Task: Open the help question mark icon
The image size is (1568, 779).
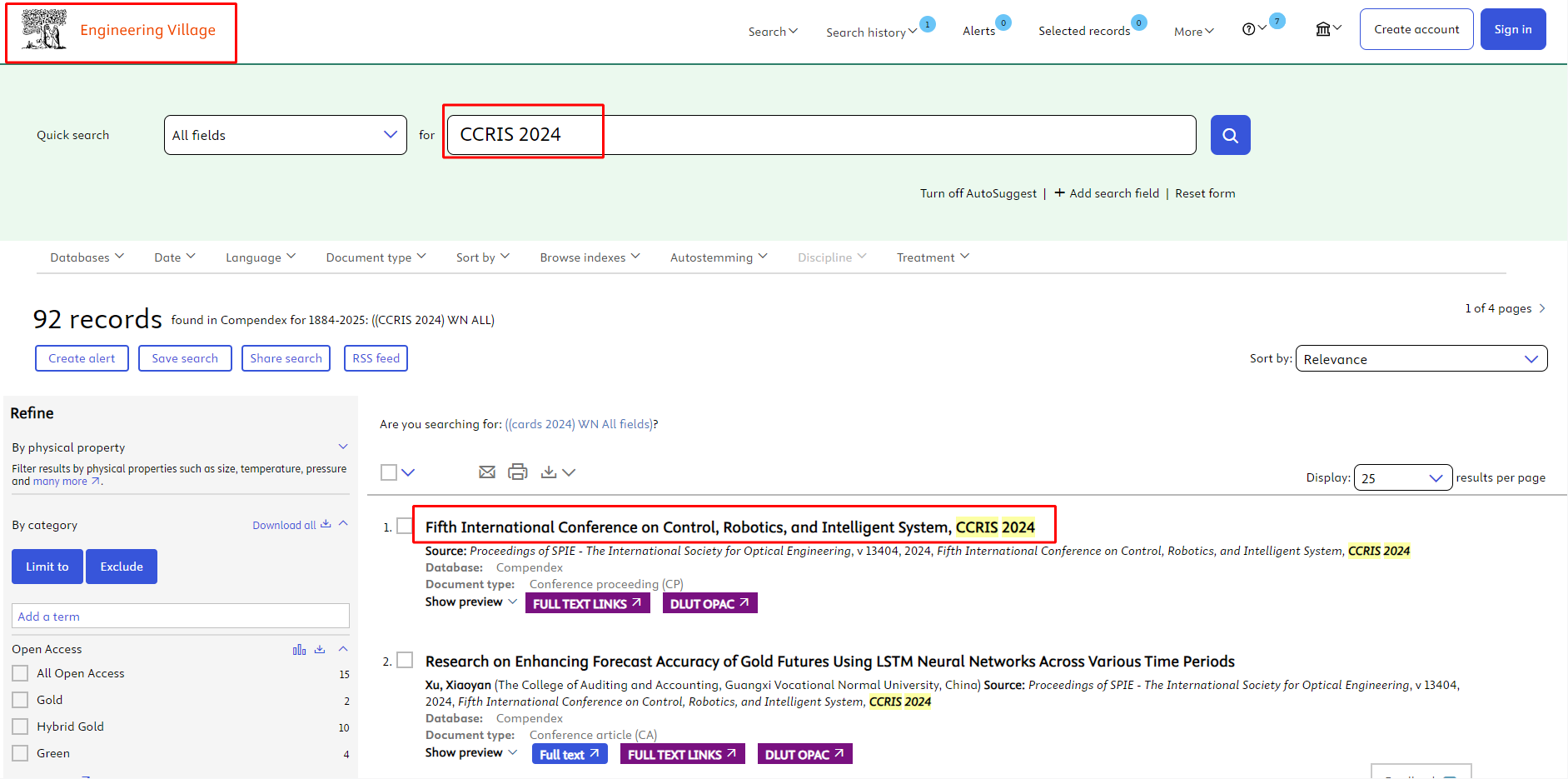Action: pos(1248,29)
